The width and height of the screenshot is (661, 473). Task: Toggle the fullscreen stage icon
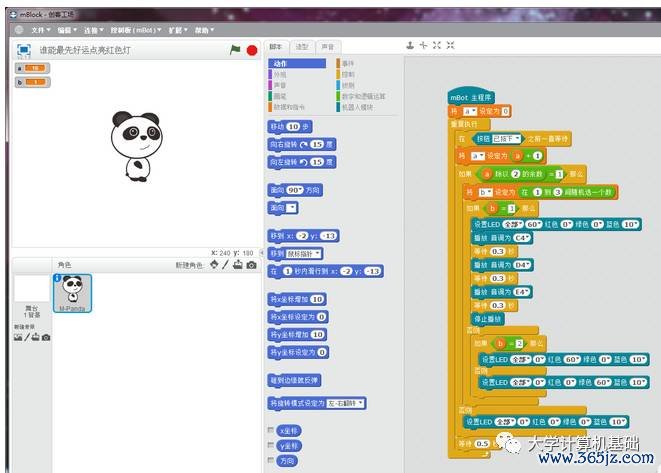click(23, 49)
